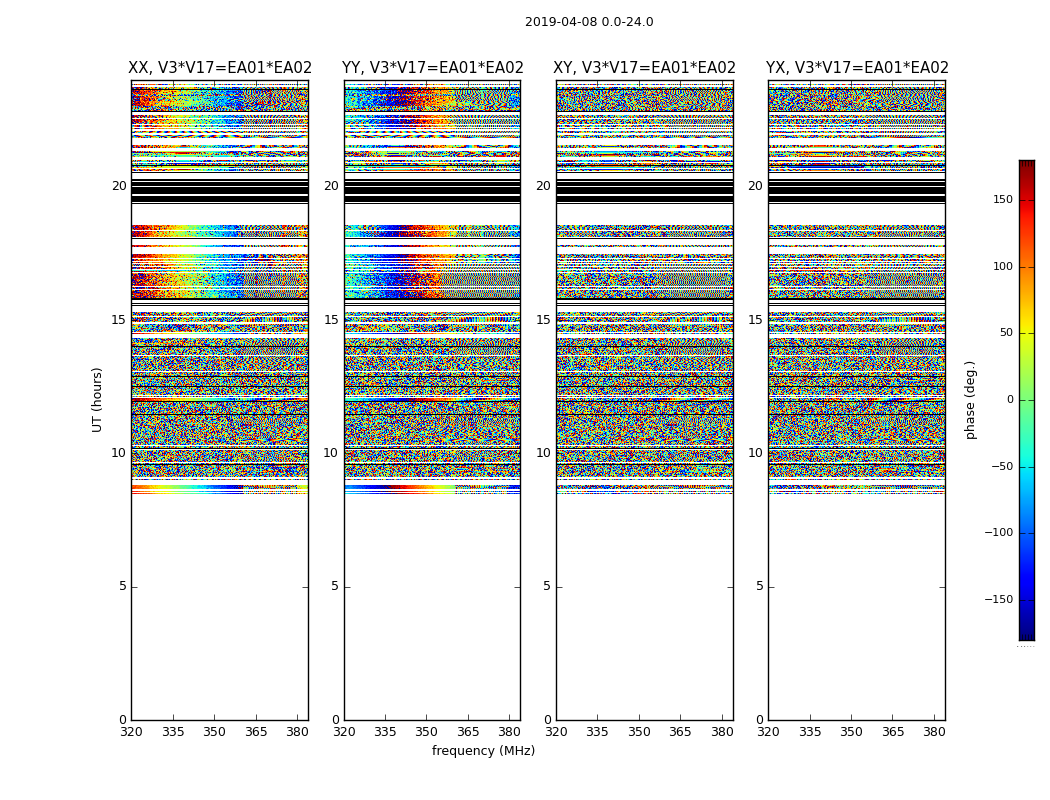Click the XX phase waterfall plot
The height and width of the screenshot is (800, 1050).
[x=220, y=400]
